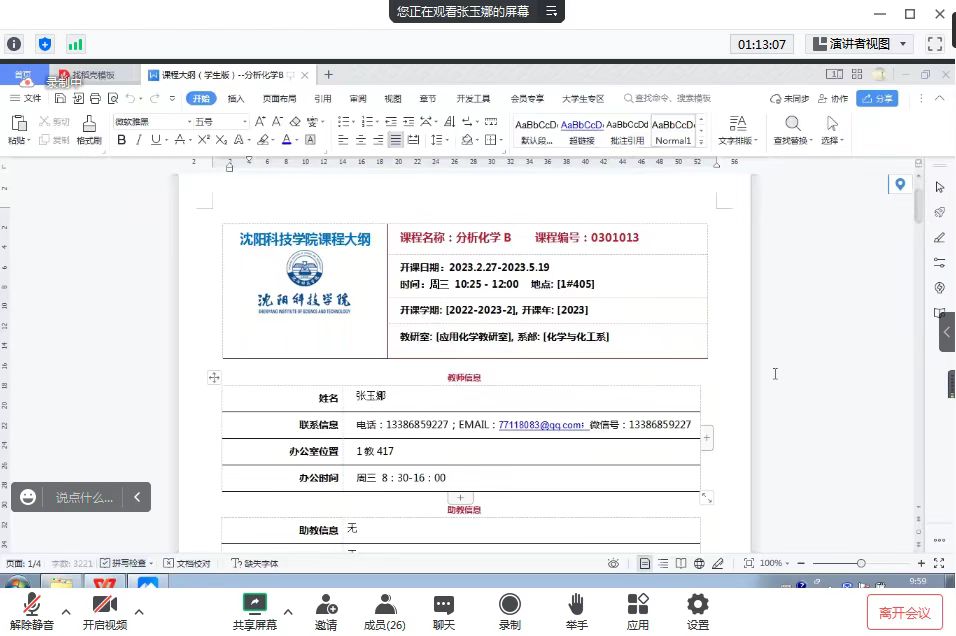
Task: Open the Share Screen (共享屏幕) control
Action: [x=255, y=611]
